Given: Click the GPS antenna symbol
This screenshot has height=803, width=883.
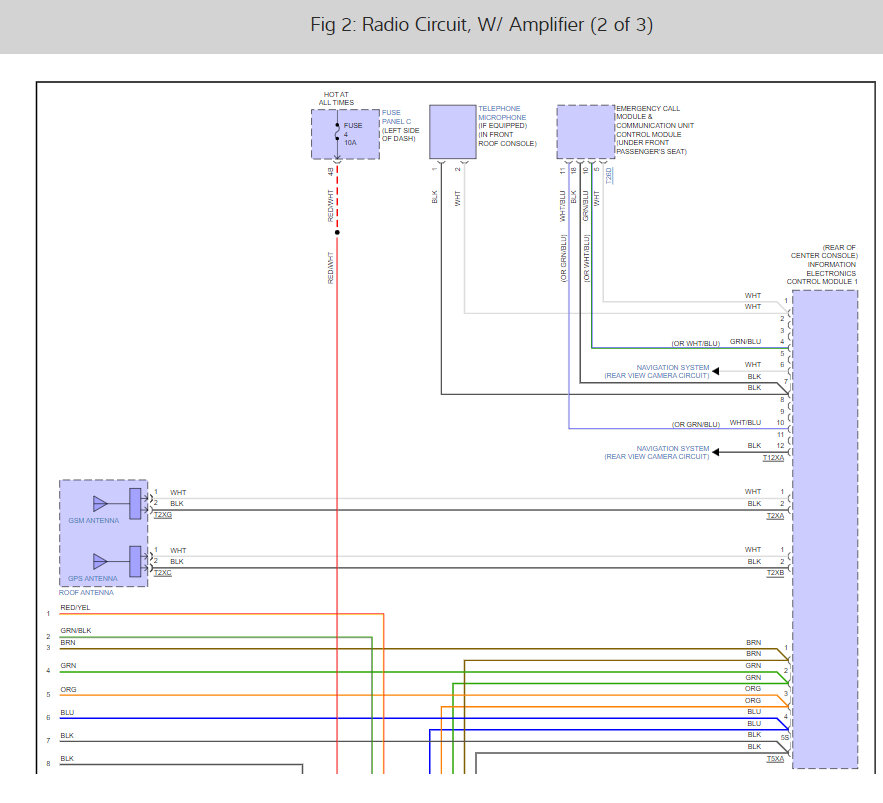Looking at the screenshot, I should coord(100,560).
